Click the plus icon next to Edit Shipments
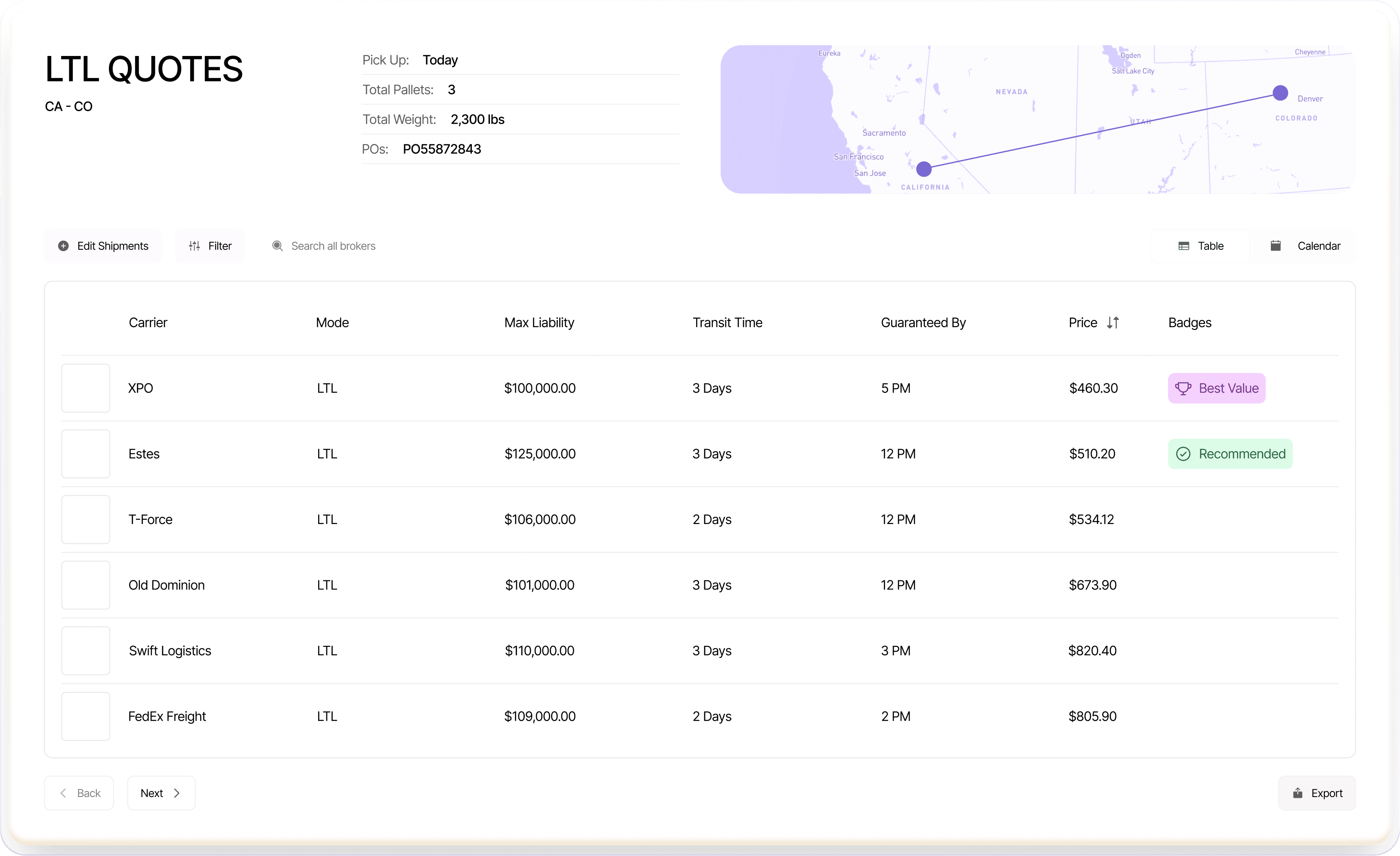Screen dimensions: 1400x856 [63, 245]
